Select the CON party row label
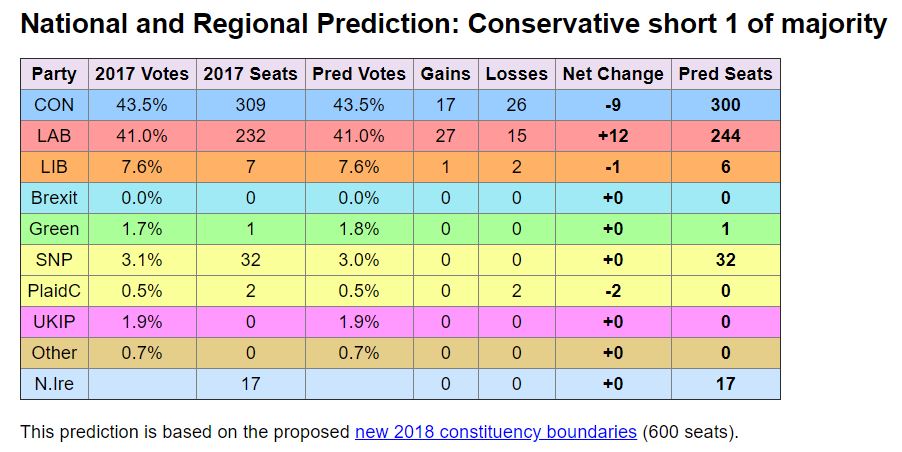This screenshot has height=452, width=902. [54, 105]
